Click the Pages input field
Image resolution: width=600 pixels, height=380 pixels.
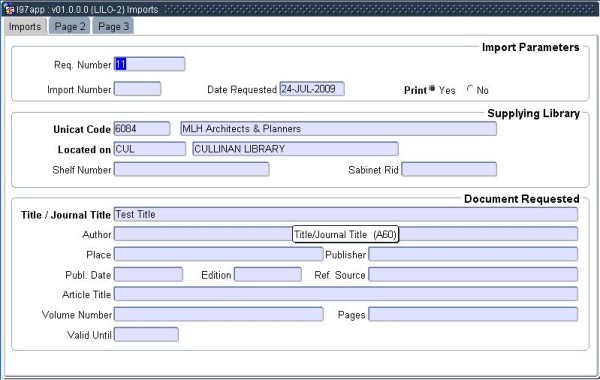[473, 314]
